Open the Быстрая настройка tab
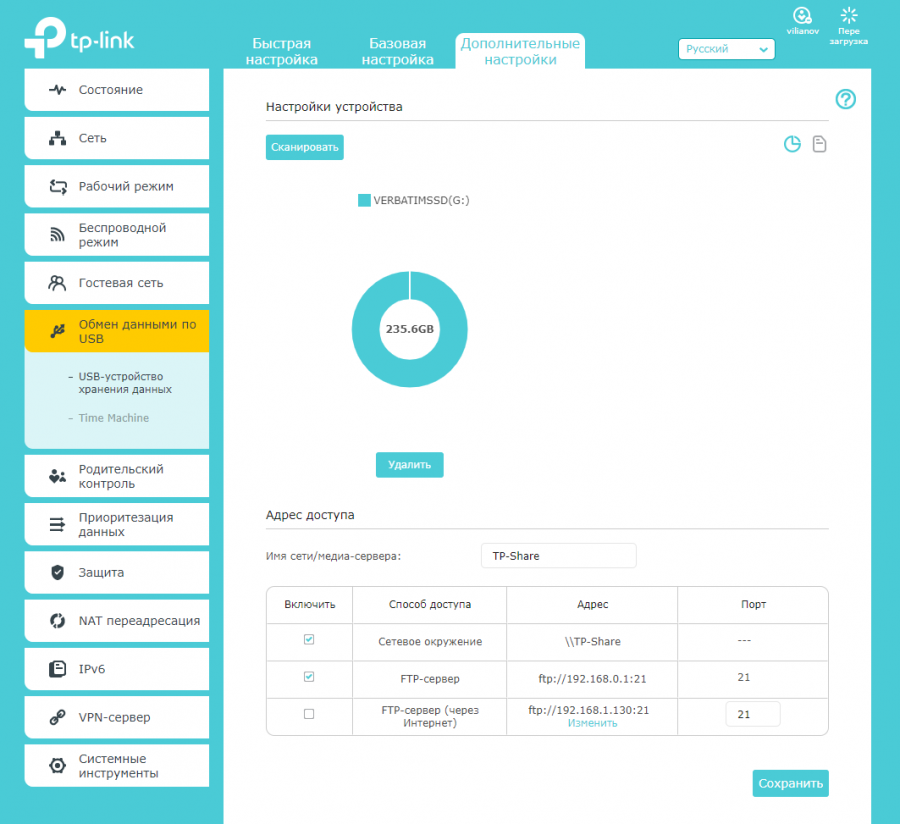 [281, 52]
